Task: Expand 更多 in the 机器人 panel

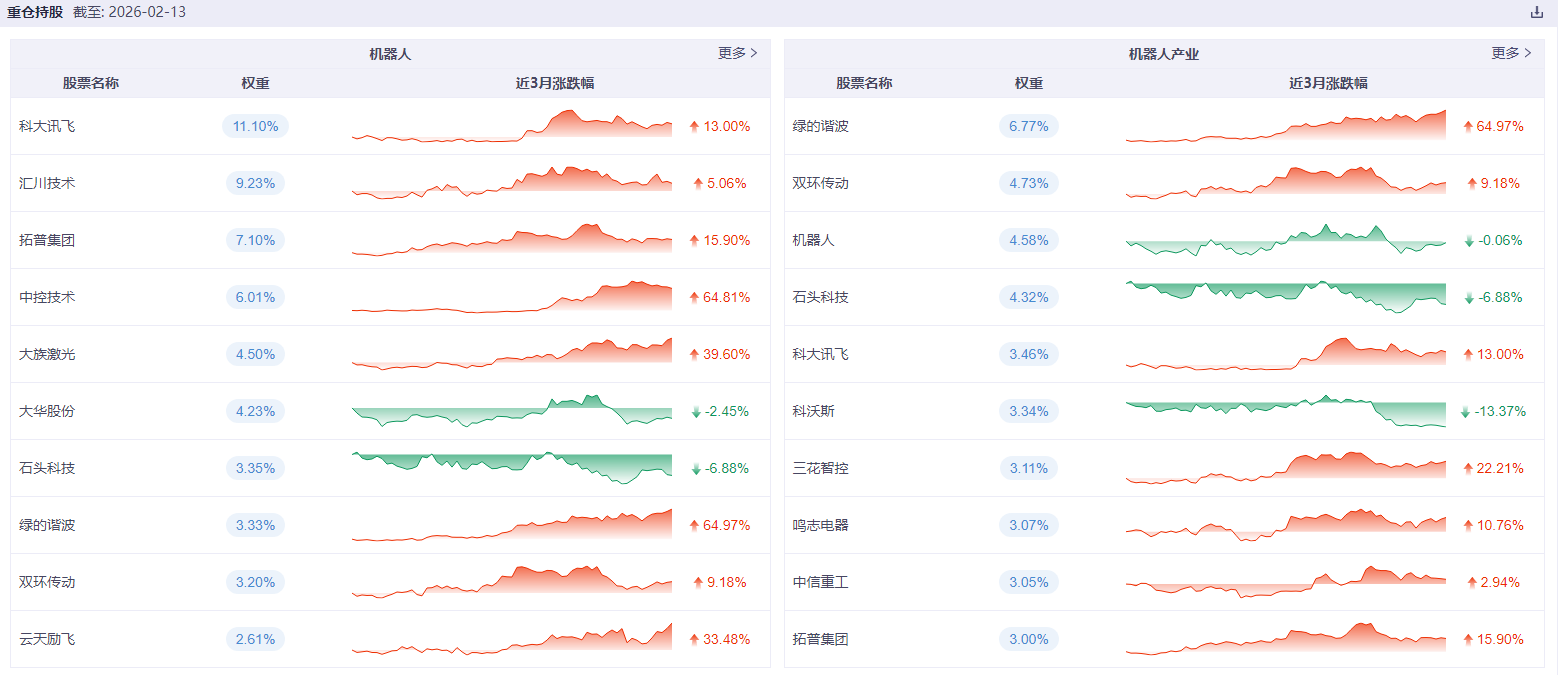Action: tap(737, 53)
